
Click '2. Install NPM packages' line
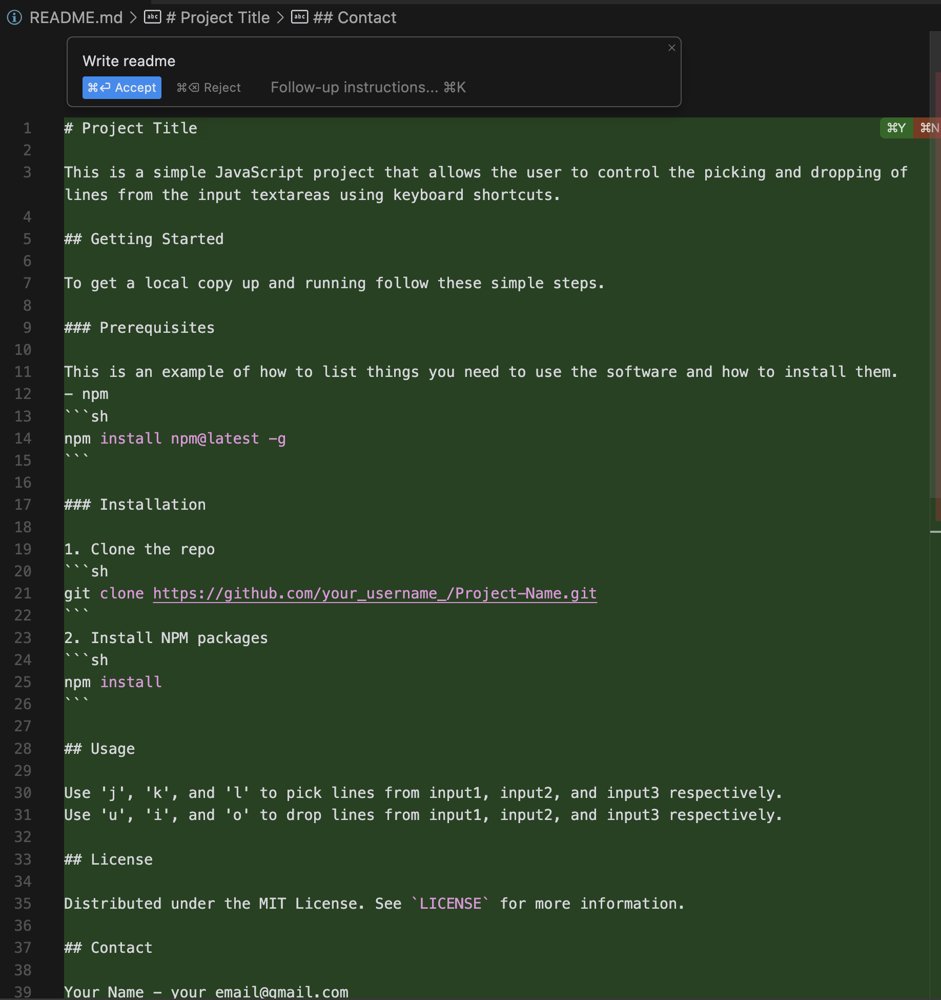166,638
